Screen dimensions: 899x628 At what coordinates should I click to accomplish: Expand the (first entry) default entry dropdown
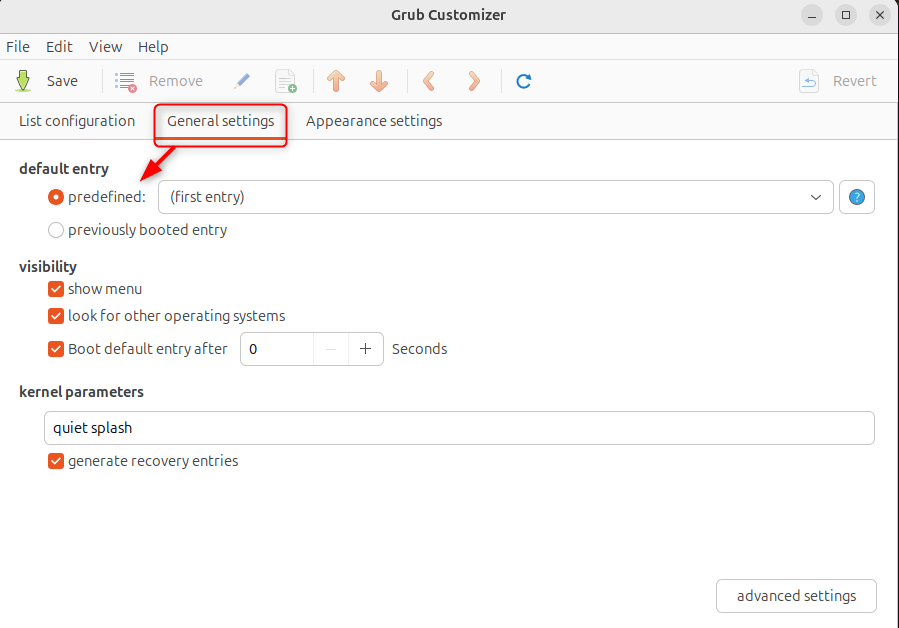(x=495, y=197)
